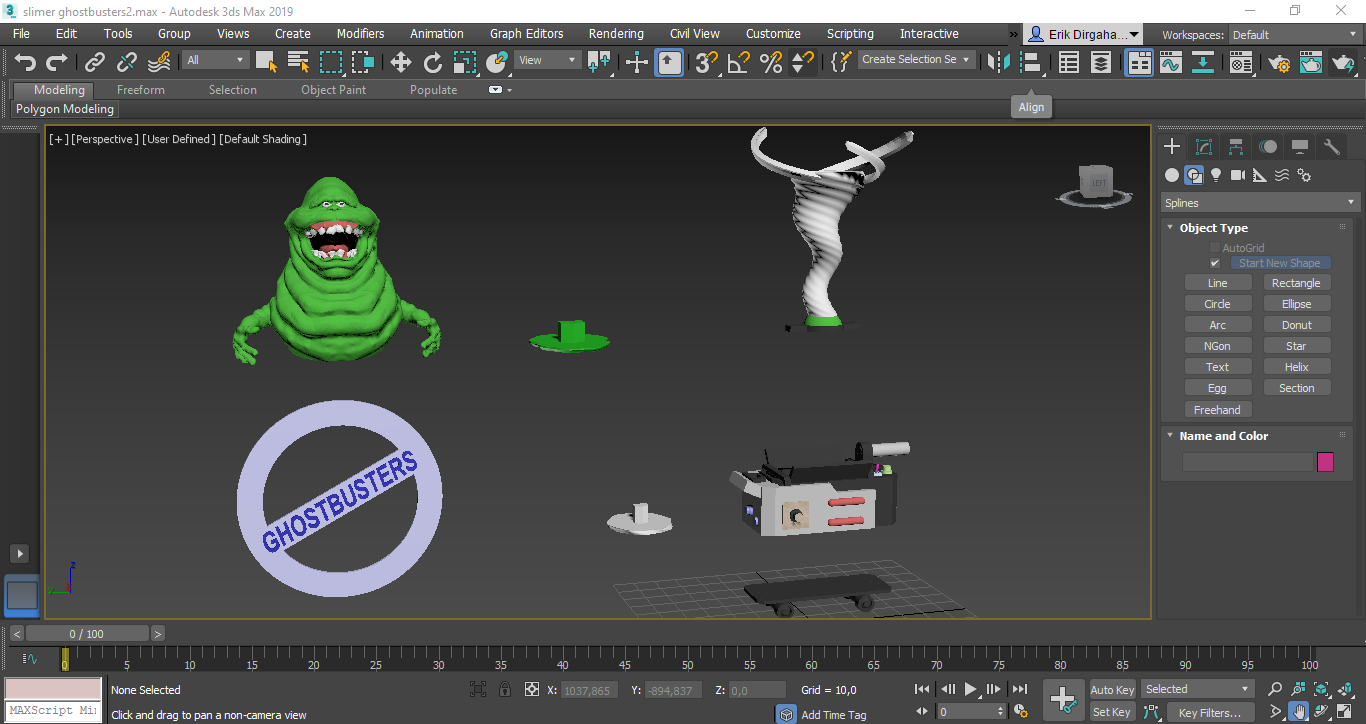Viewport: 1366px width, 724px height.
Task: Open Layer Explorer from toolbar
Action: point(1101,62)
